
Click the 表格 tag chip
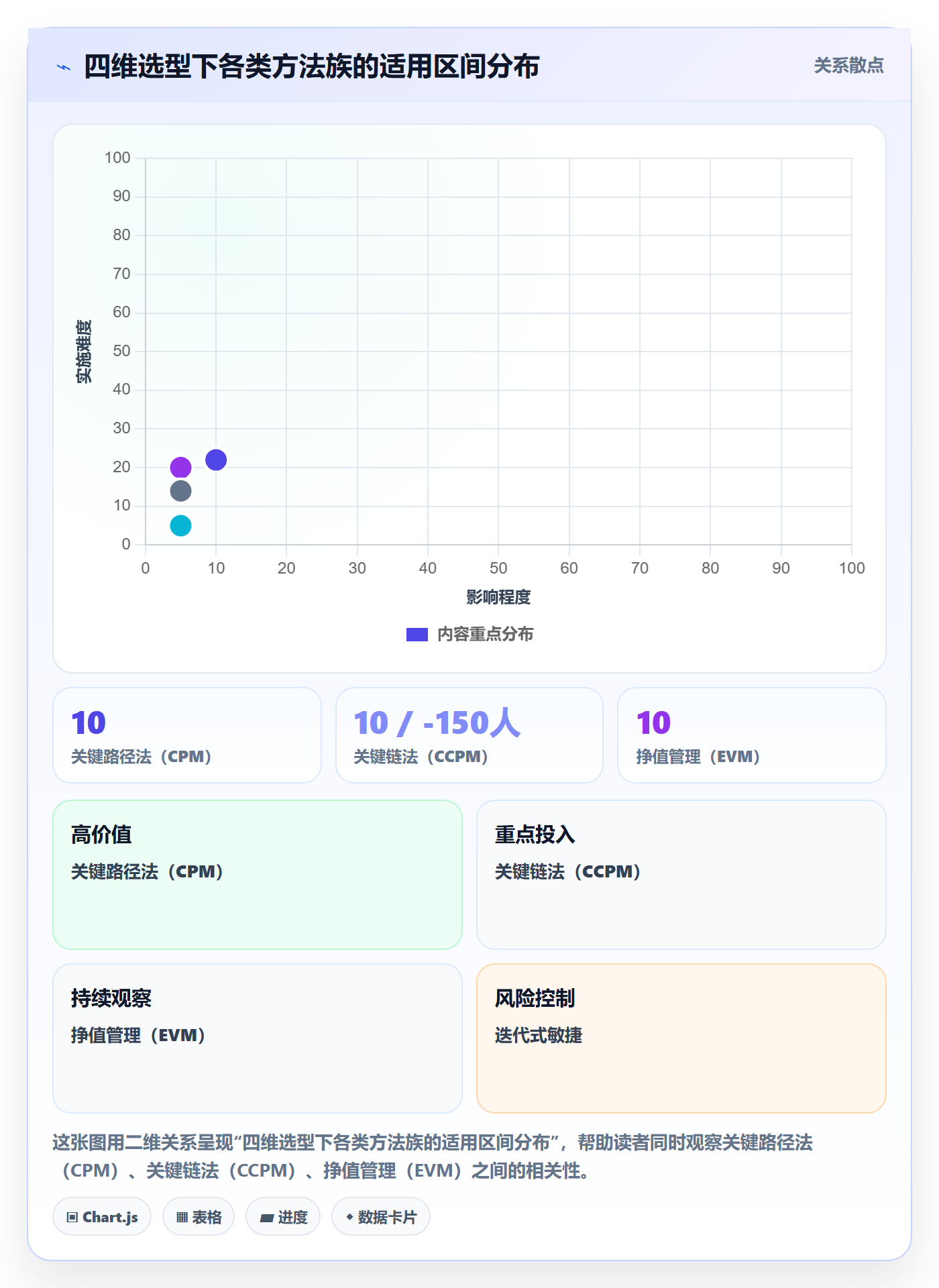pyautogui.click(x=199, y=1217)
